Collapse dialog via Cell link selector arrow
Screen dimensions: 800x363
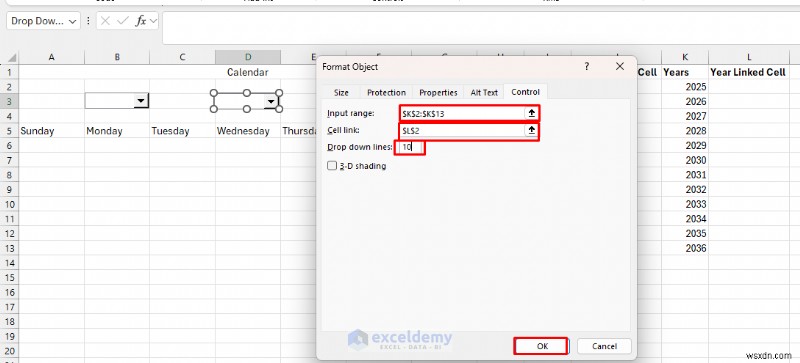[x=531, y=131]
